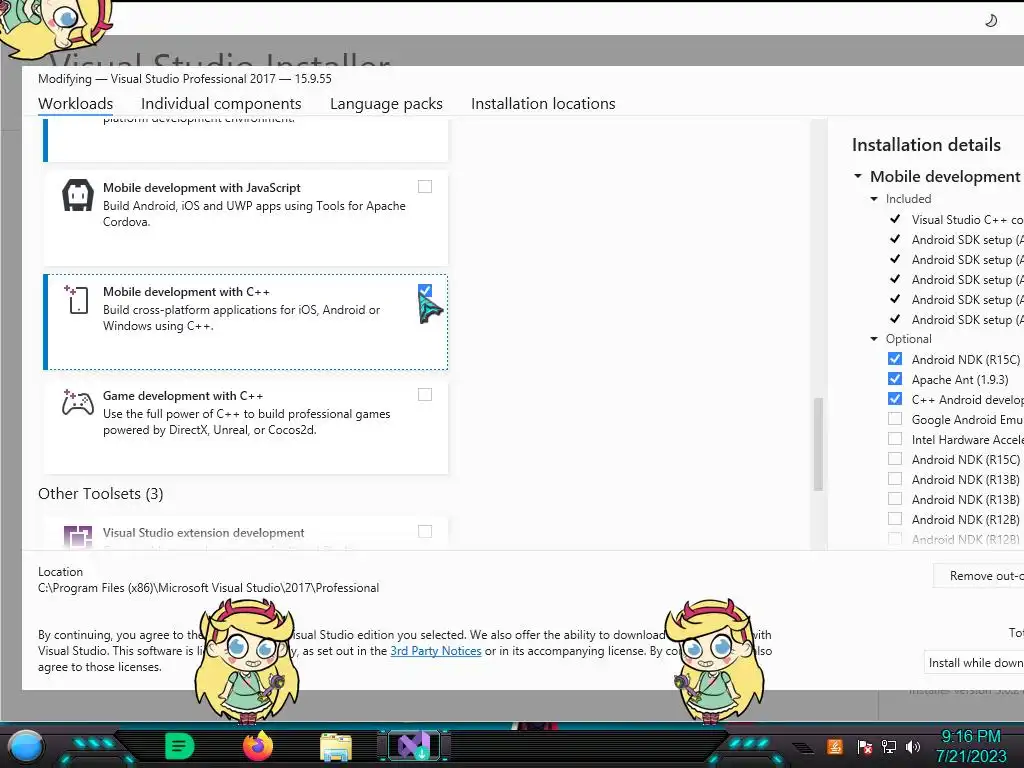
Task: Click the Location path C:\Program Files (x86) text
Action: click(208, 588)
